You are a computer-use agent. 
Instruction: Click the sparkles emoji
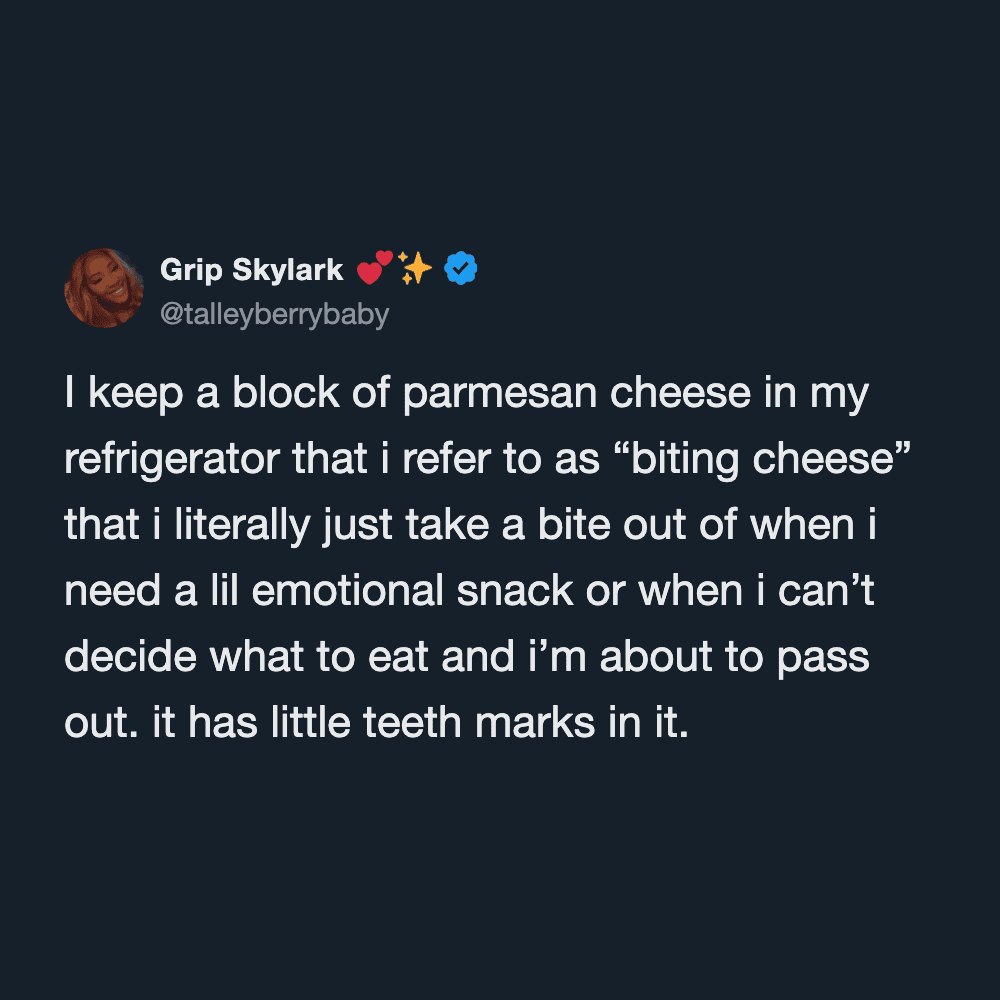pos(414,268)
